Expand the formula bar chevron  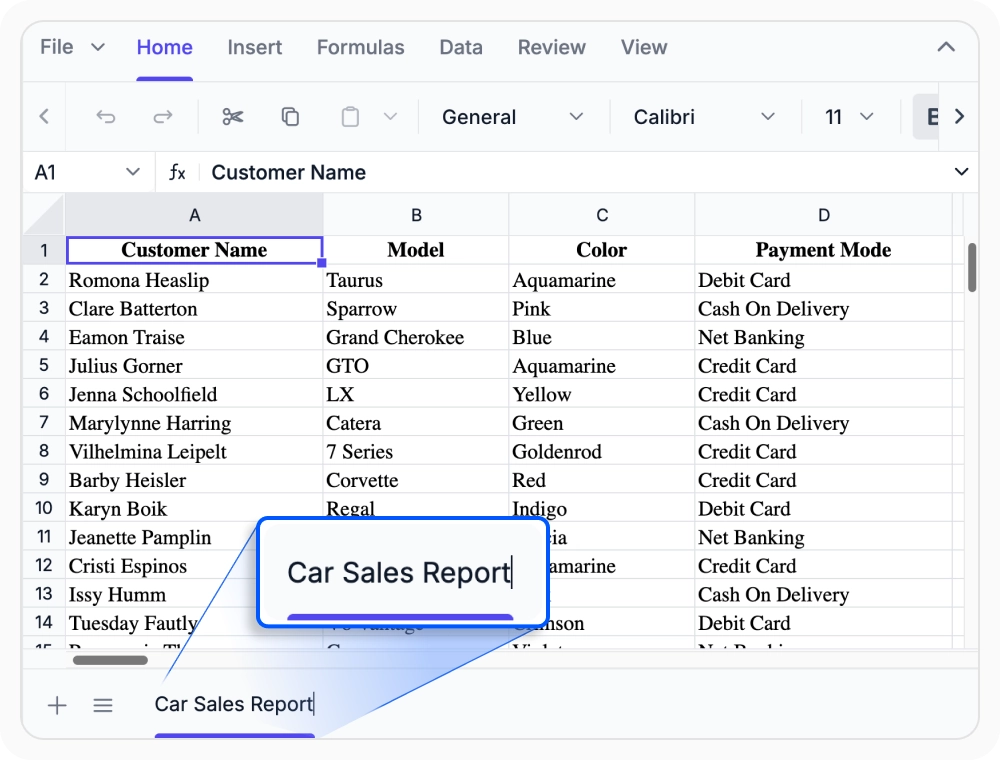(x=961, y=172)
